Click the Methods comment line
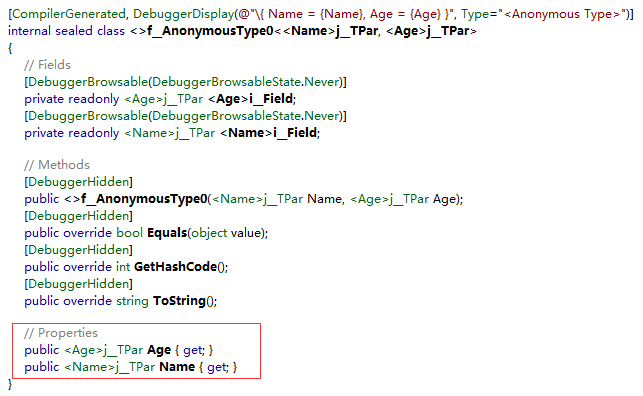The width and height of the screenshot is (643, 396). 57,165
